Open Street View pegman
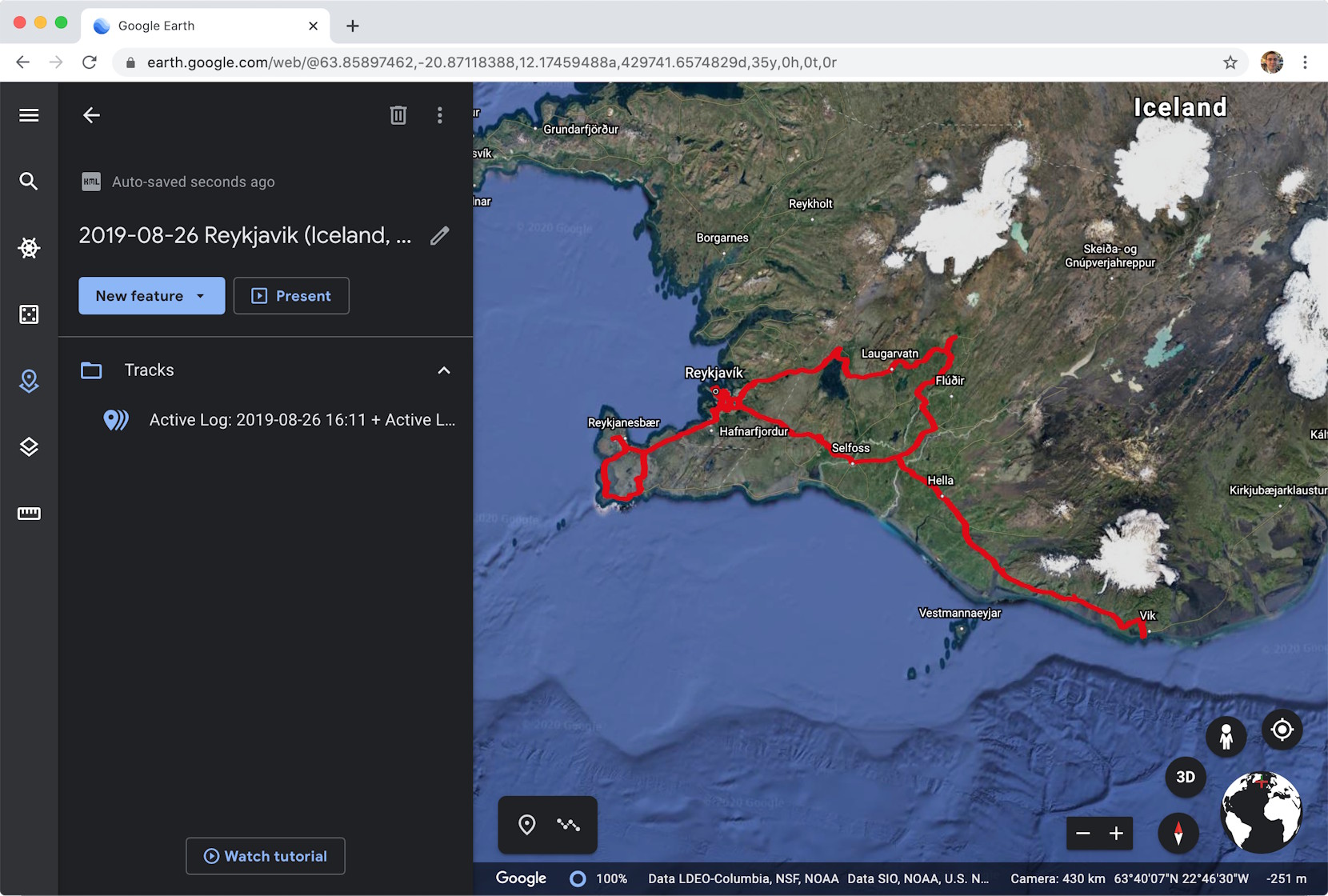 click(x=1226, y=737)
